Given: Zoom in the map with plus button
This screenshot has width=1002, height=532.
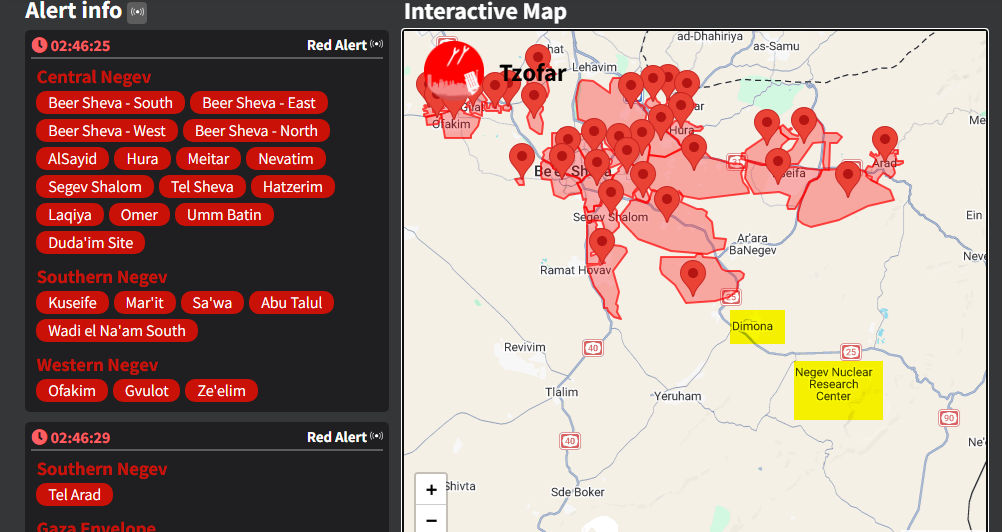Looking at the screenshot, I should point(431,490).
